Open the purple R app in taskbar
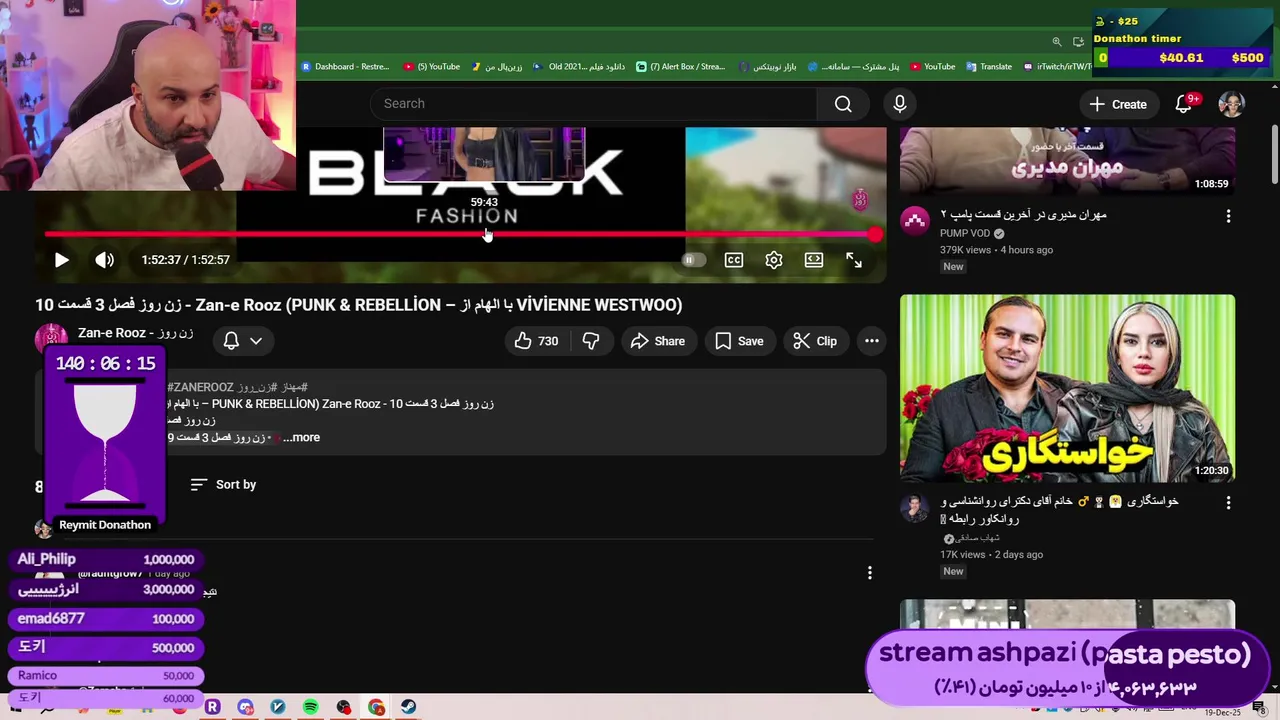 212,707
